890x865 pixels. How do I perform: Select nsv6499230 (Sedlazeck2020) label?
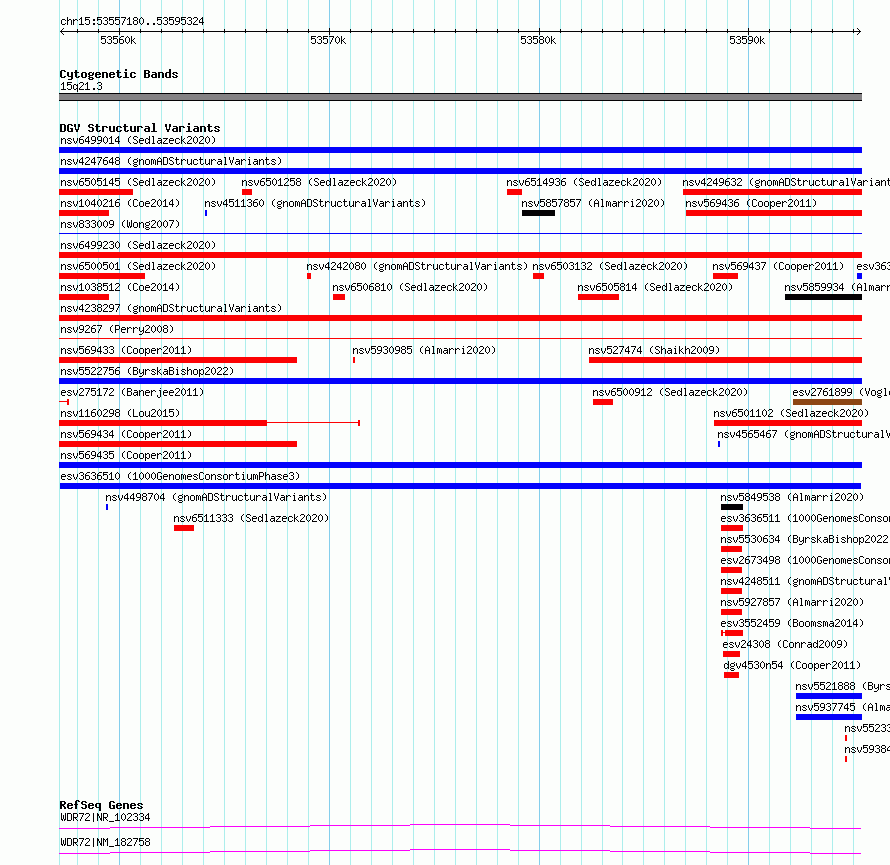pos(138,245)
